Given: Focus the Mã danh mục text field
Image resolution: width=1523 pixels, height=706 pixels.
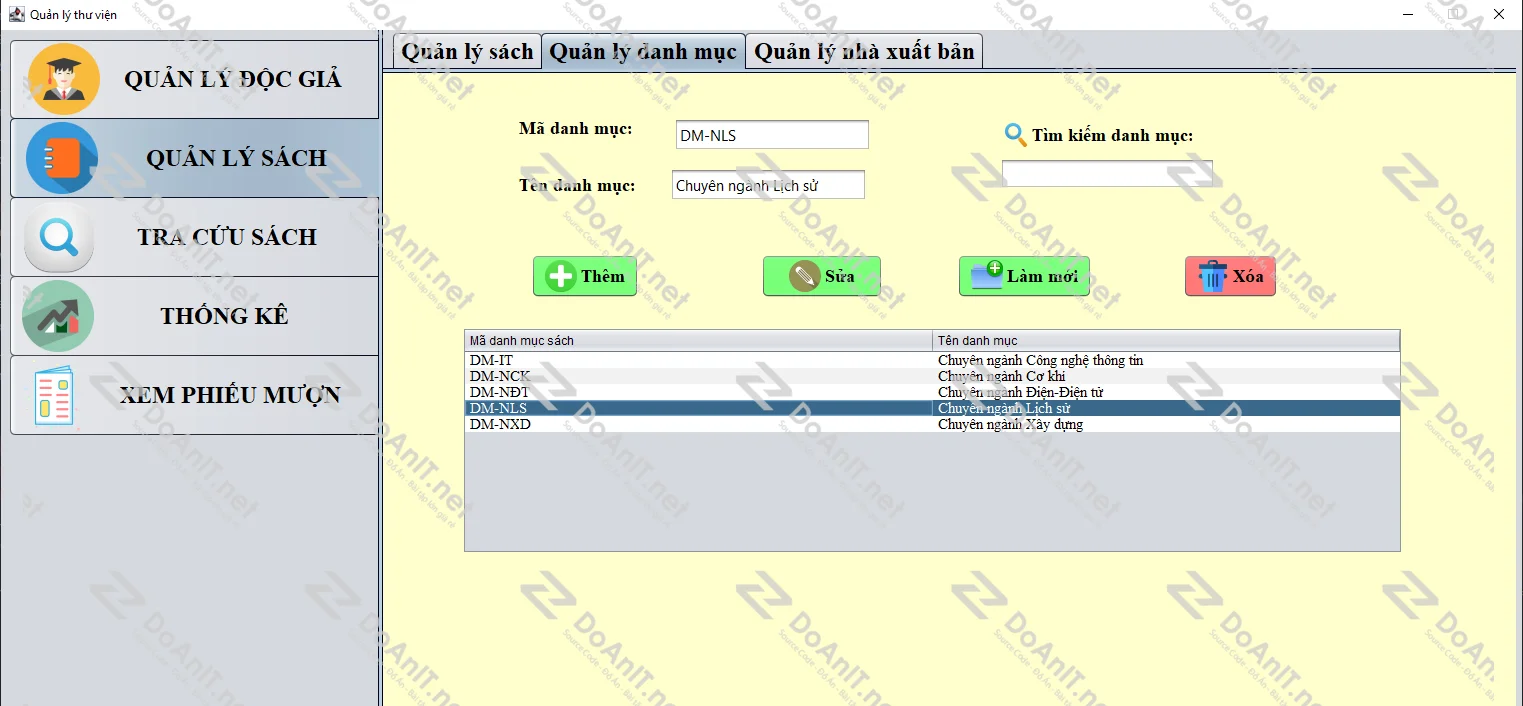Looking at the screenshot, I should pyautogui.click(x=771, y=135).
